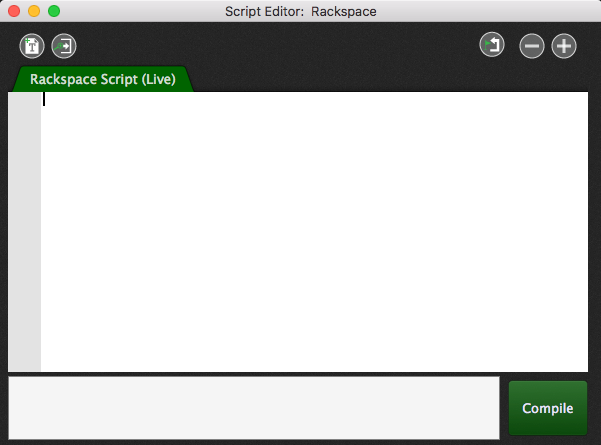601x445 pixels.
Task: Maximize the Script Editor window
Action: (x=54, y=11)
